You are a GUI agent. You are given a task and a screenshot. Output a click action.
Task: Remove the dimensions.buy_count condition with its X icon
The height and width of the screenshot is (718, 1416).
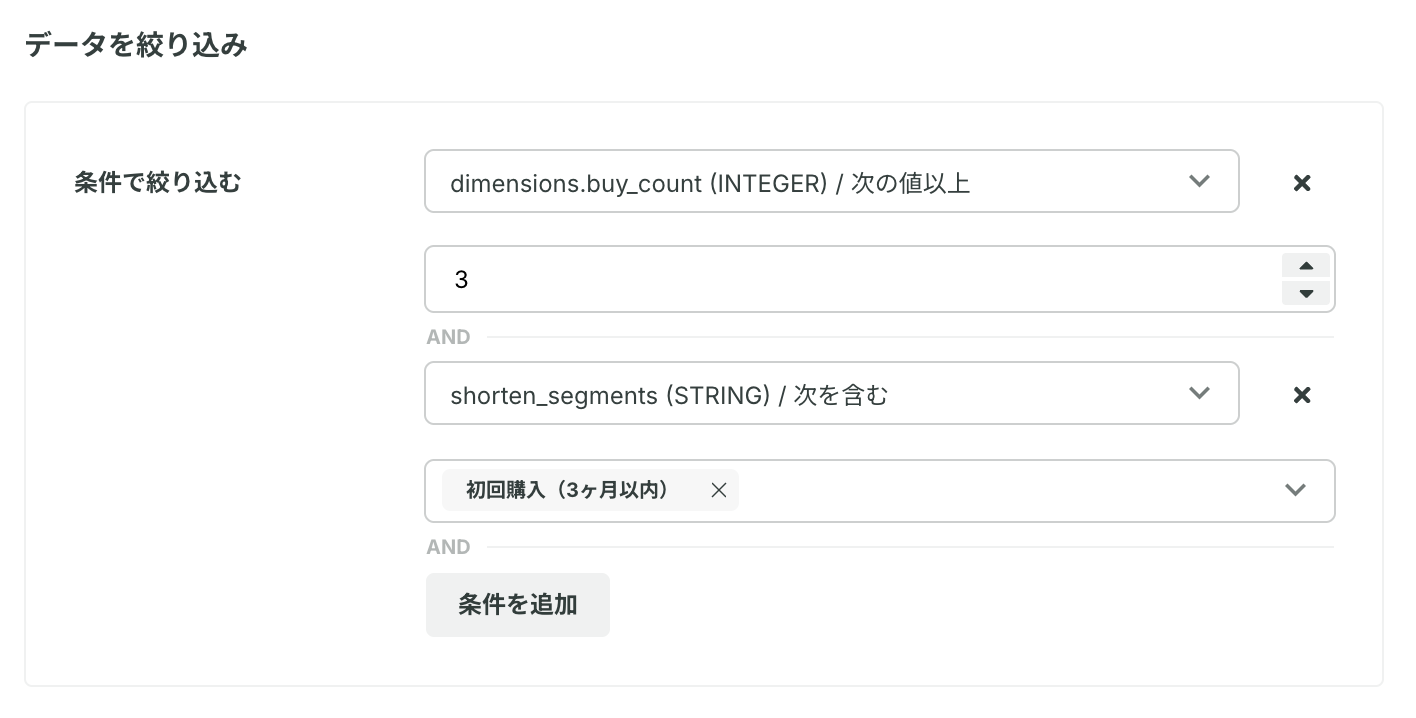pyautogui.click(x=1301, y=183)
